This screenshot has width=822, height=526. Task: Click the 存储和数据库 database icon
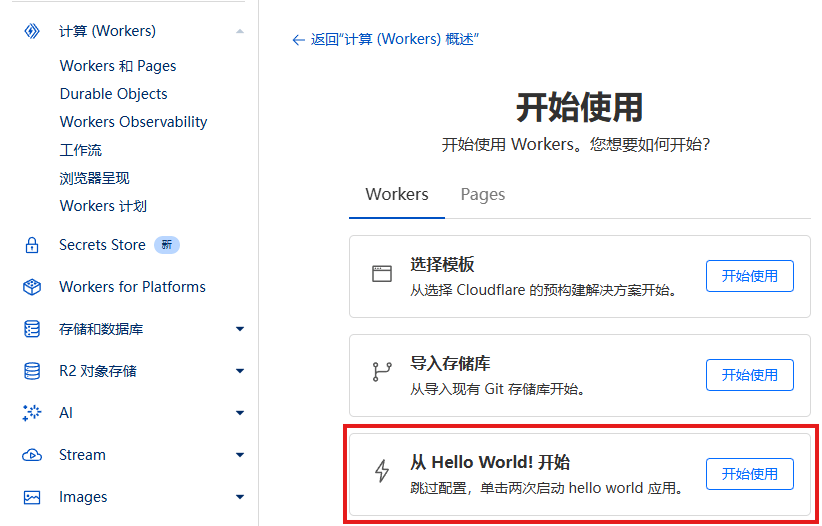tap(32, 329)
